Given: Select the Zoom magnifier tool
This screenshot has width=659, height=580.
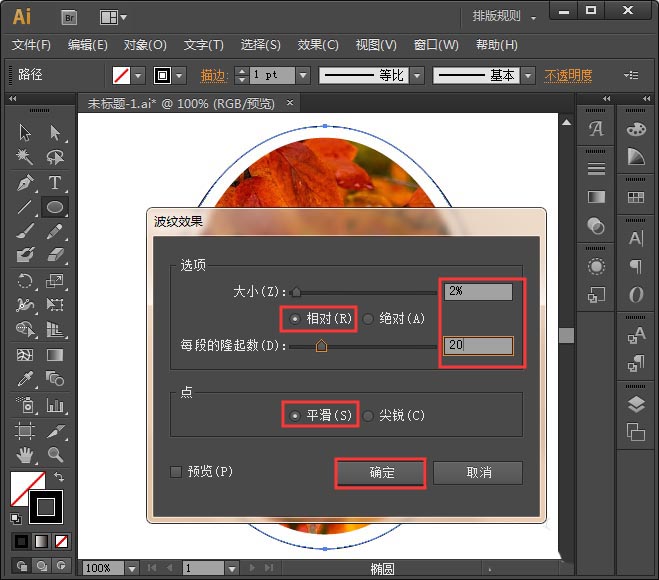Looking at the screenshot, I should tap(55, 455).
